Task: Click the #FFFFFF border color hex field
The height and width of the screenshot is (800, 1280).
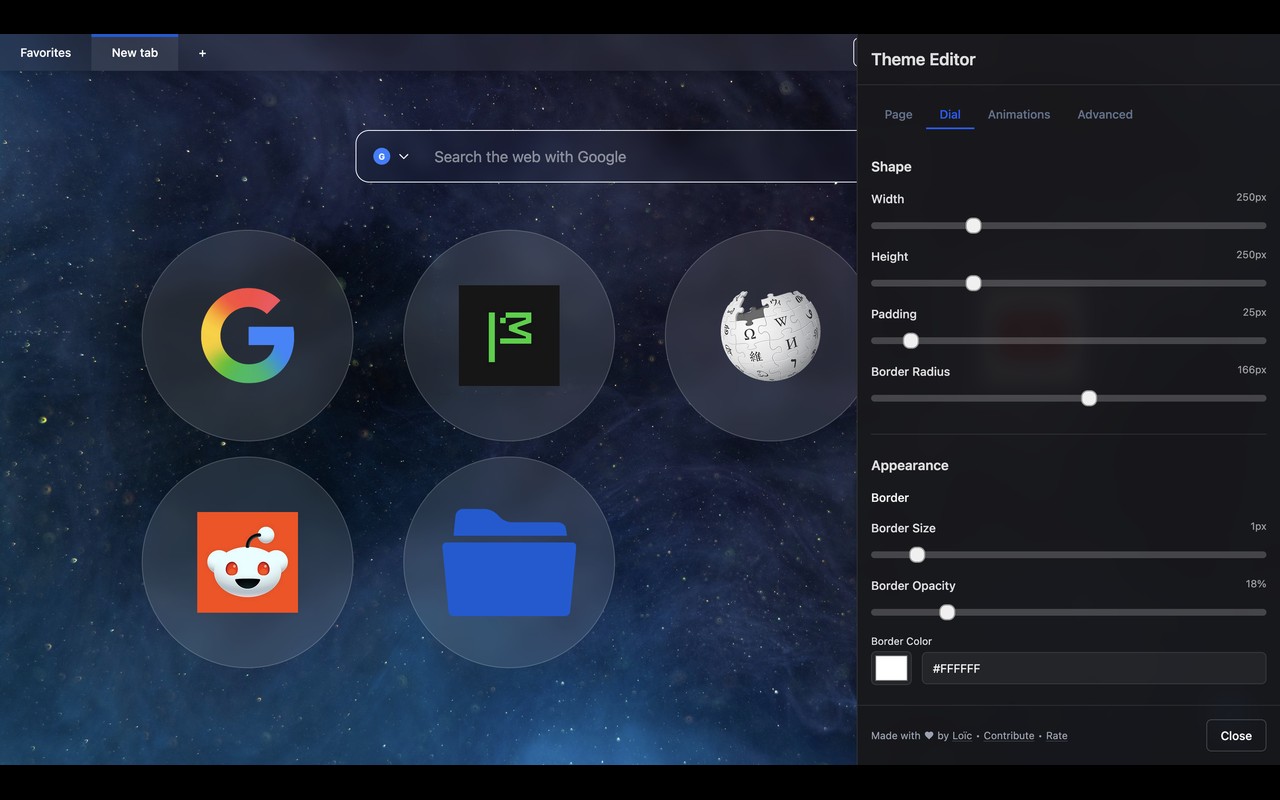Action: [1094, 668]
